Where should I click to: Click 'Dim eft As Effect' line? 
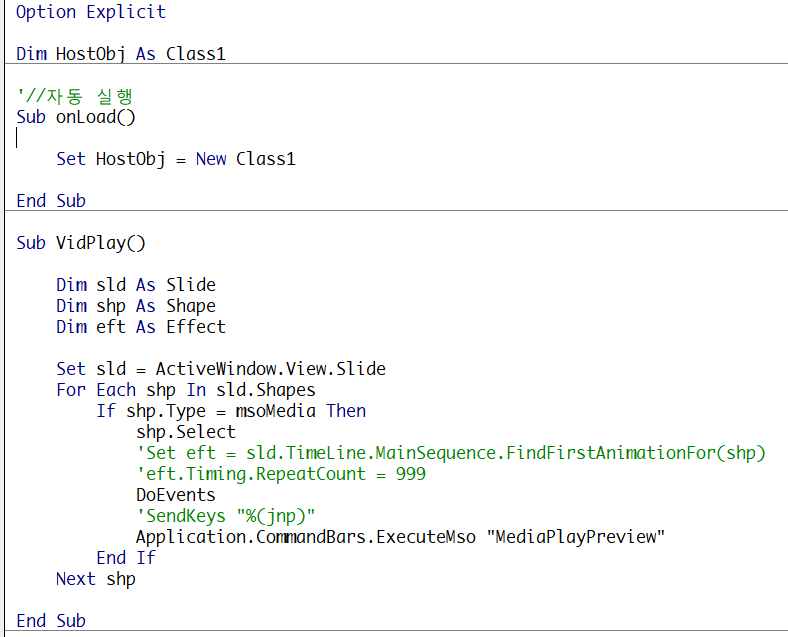pyautogui.click(x=141, y=327)
